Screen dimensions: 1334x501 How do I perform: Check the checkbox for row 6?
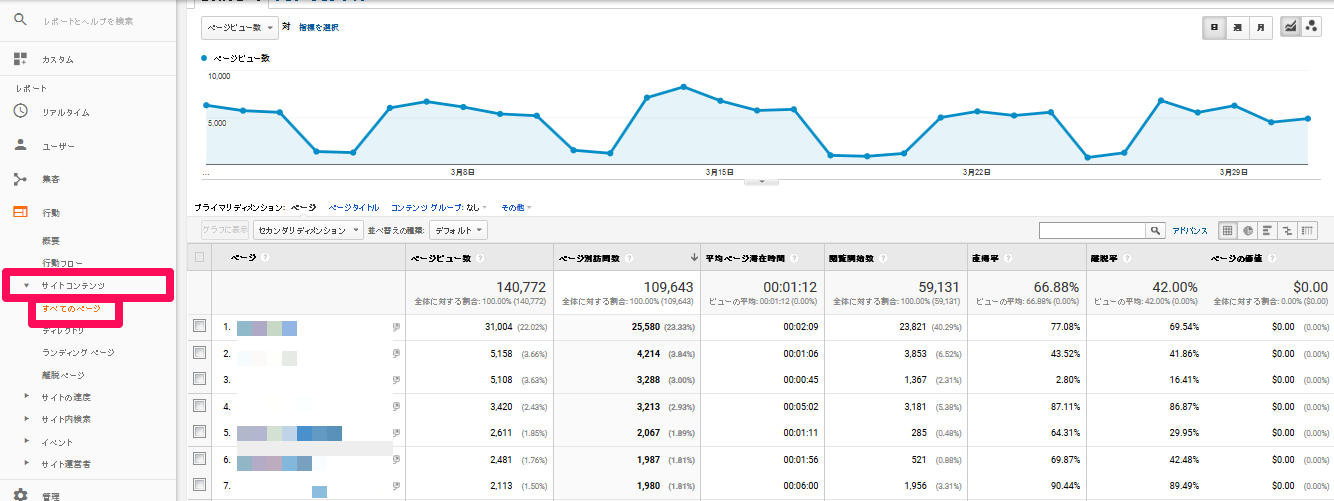coord(200,459)
